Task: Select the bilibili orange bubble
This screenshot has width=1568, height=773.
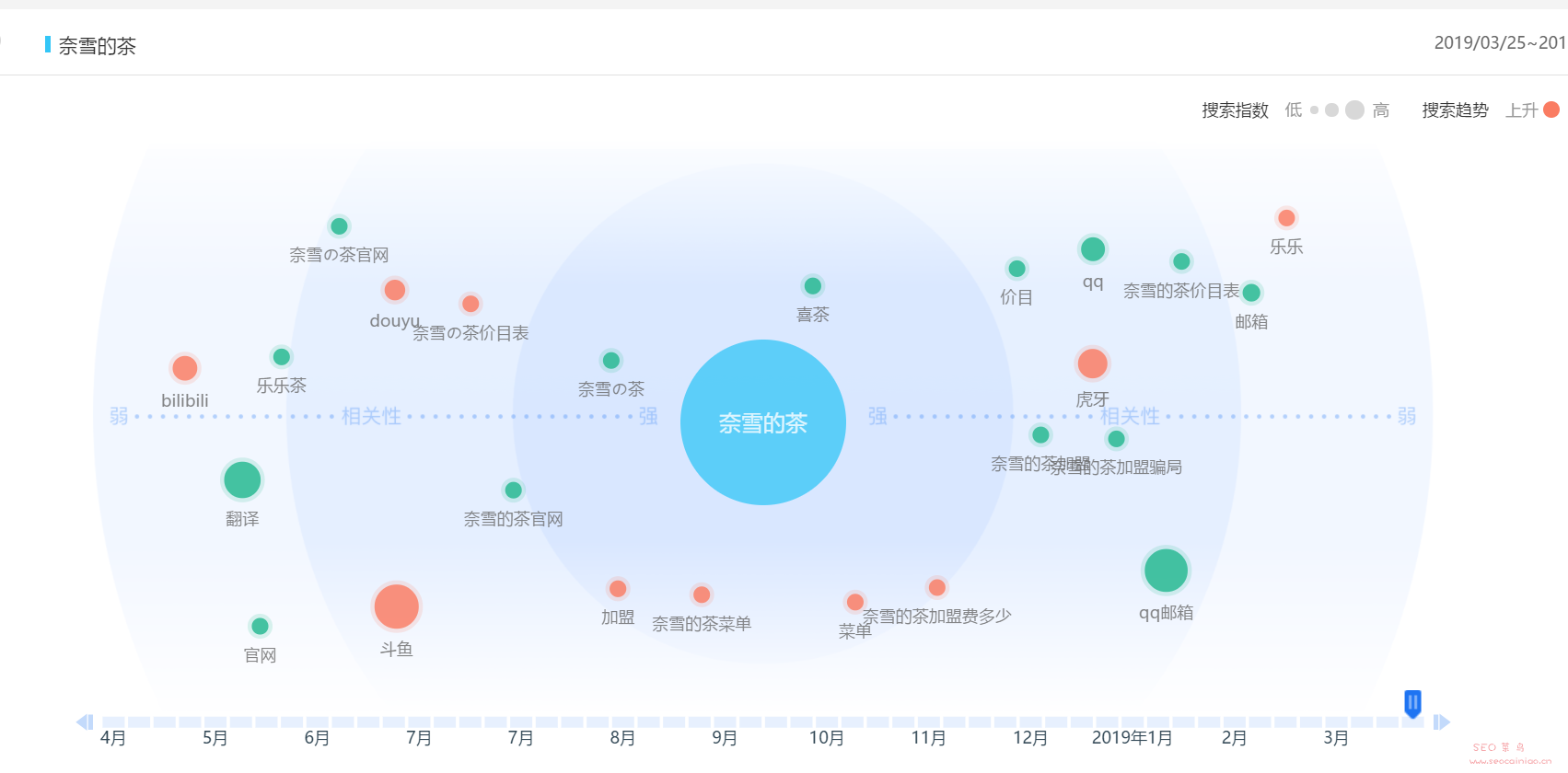Action: 185,368
